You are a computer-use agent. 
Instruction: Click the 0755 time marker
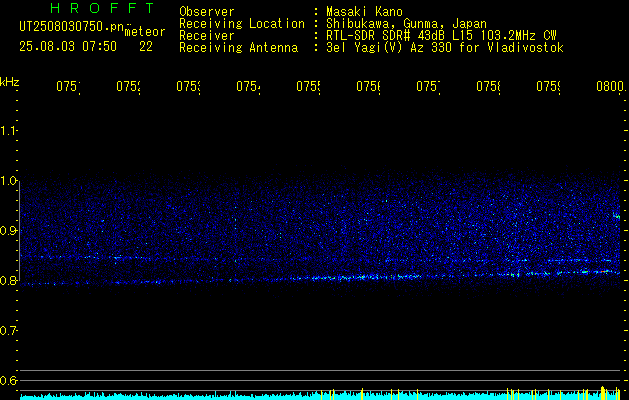[308, 87]
